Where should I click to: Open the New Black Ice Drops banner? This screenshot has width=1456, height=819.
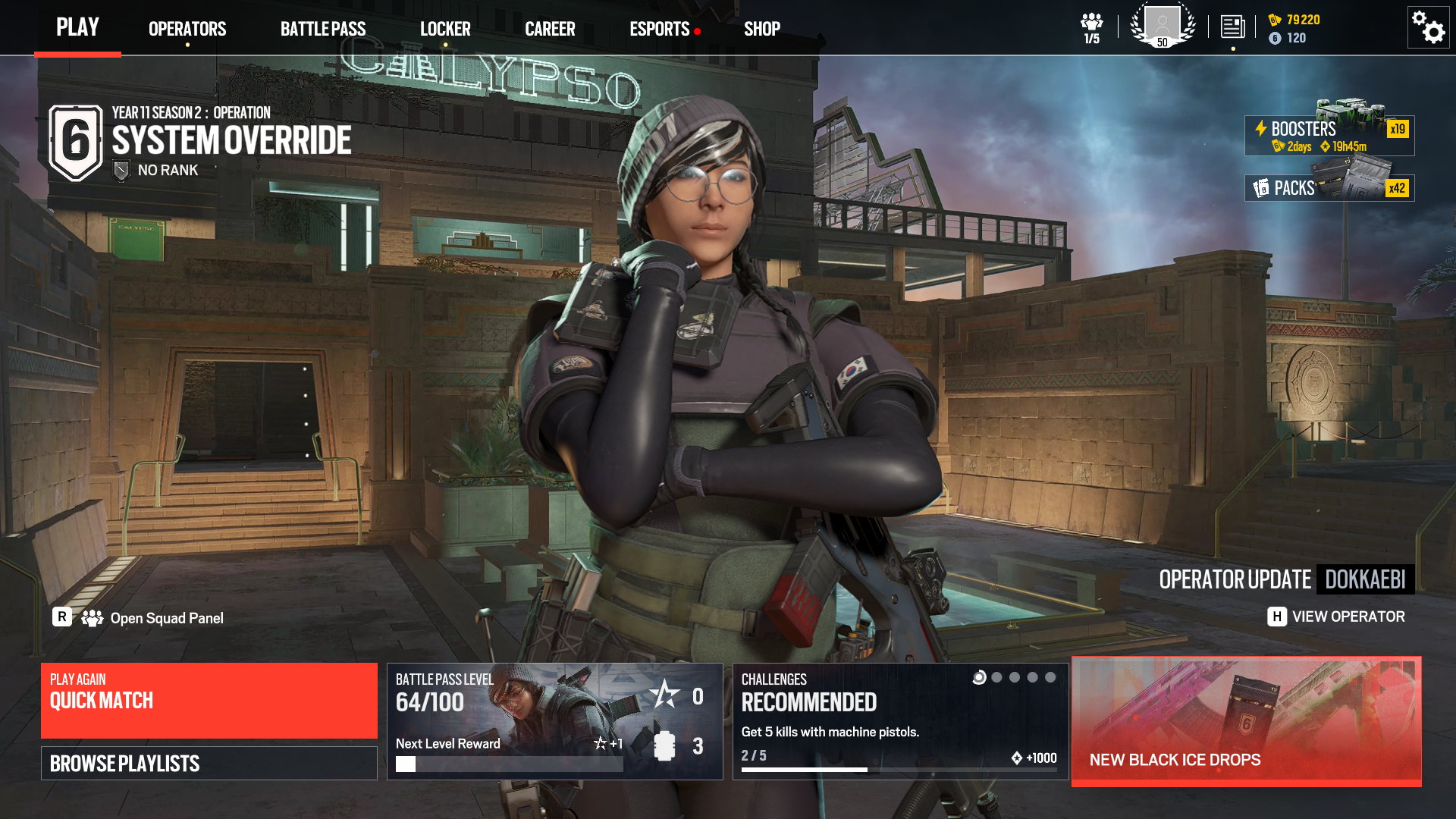click(1247, 721)
